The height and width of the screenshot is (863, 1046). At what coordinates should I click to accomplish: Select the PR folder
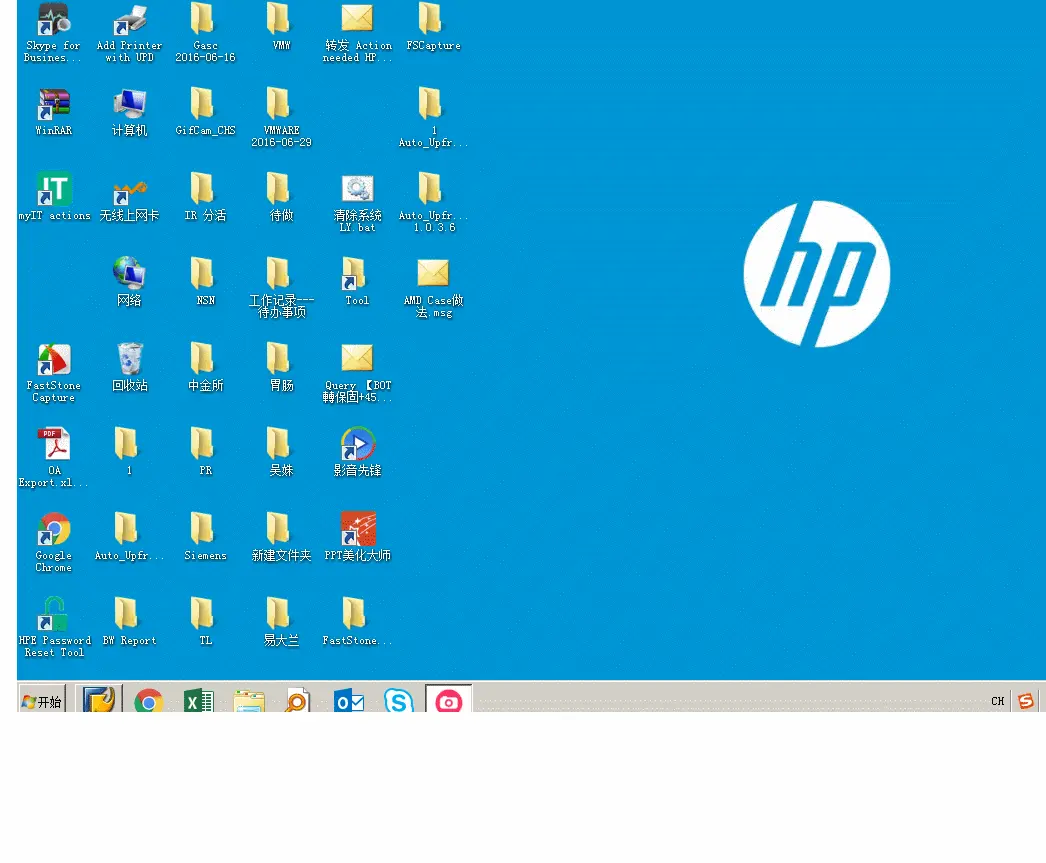click(205, 452)
